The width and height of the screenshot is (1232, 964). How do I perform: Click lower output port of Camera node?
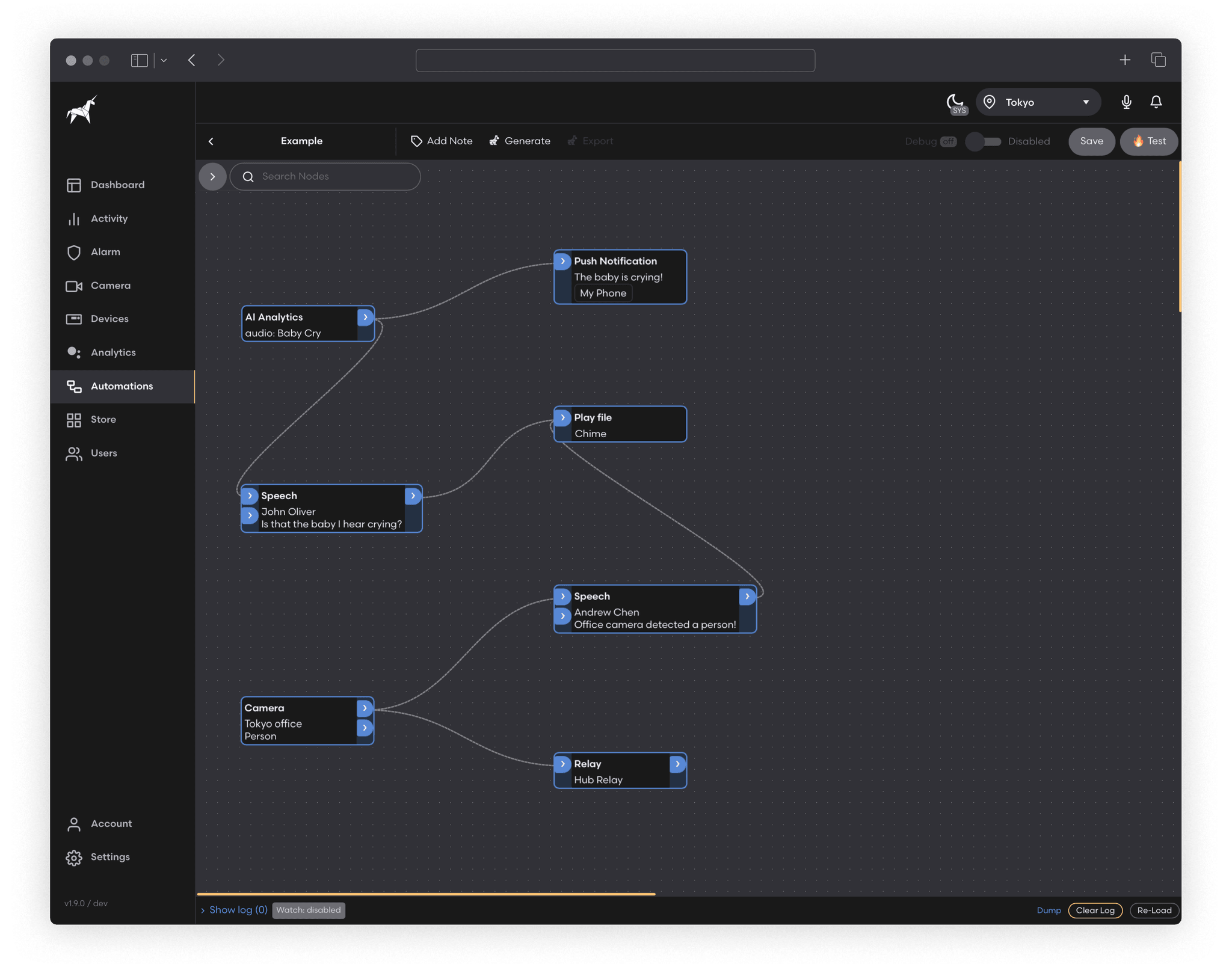(x=365, y=728)
